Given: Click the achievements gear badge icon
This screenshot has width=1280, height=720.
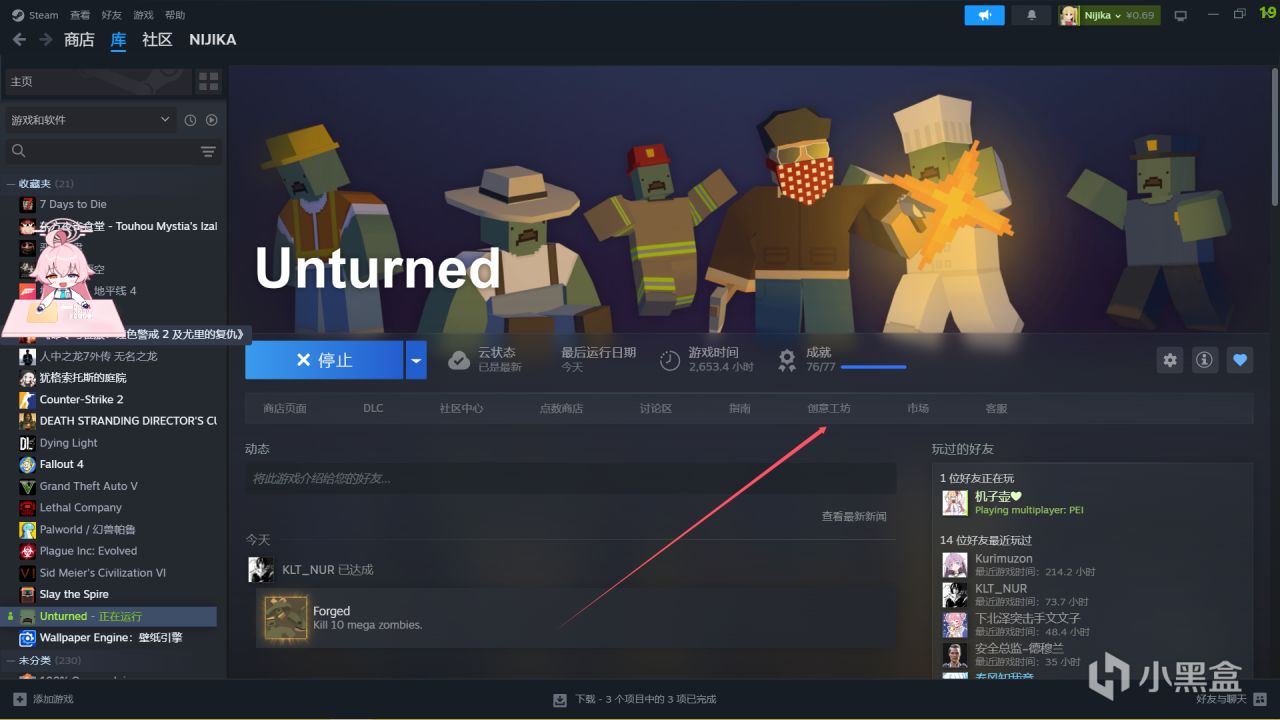Looking at the screenshot, I should (x=787, y=360).
